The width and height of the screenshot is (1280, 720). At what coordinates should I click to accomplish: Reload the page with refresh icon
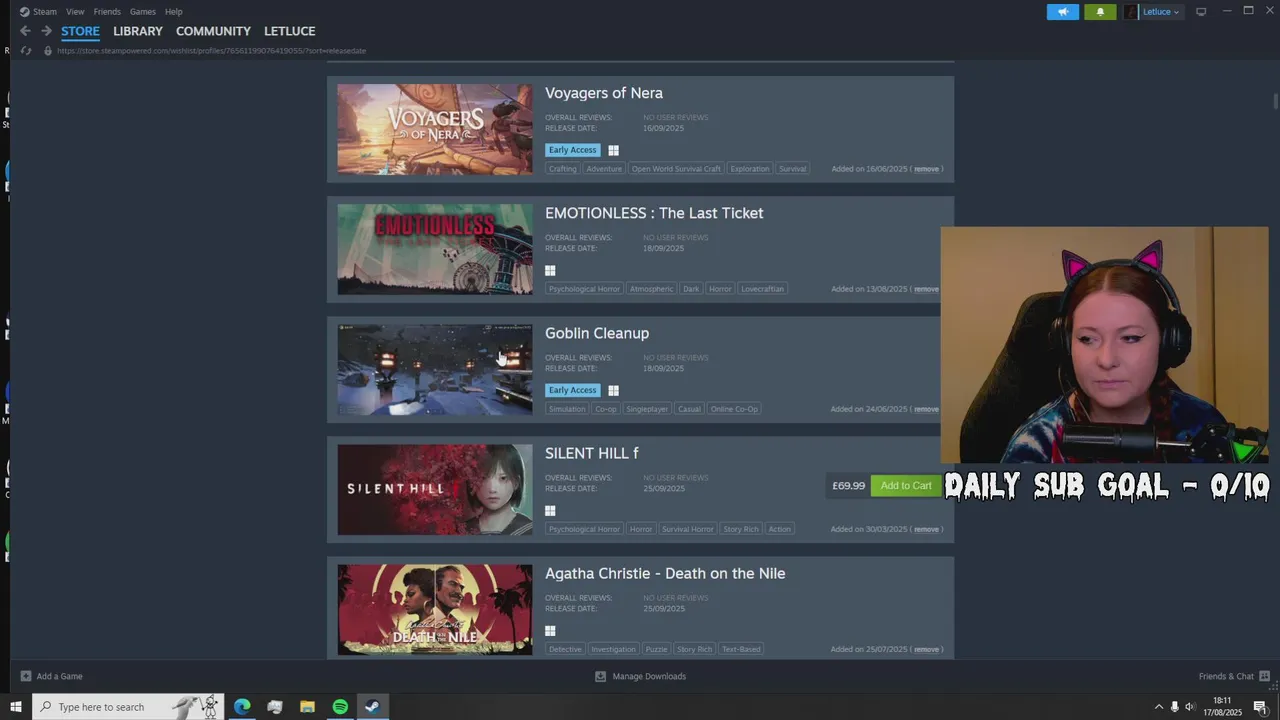click(26, 50)
